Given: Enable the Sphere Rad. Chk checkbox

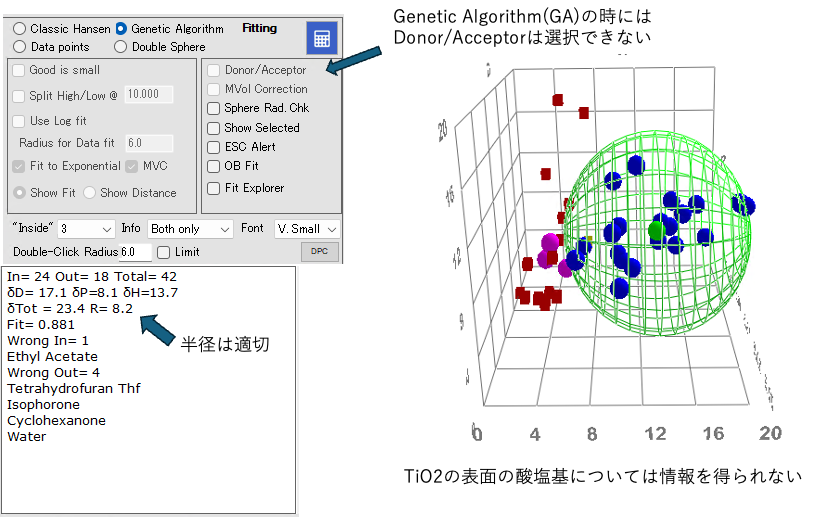Looking at the screenshot, I should point(213,108).
